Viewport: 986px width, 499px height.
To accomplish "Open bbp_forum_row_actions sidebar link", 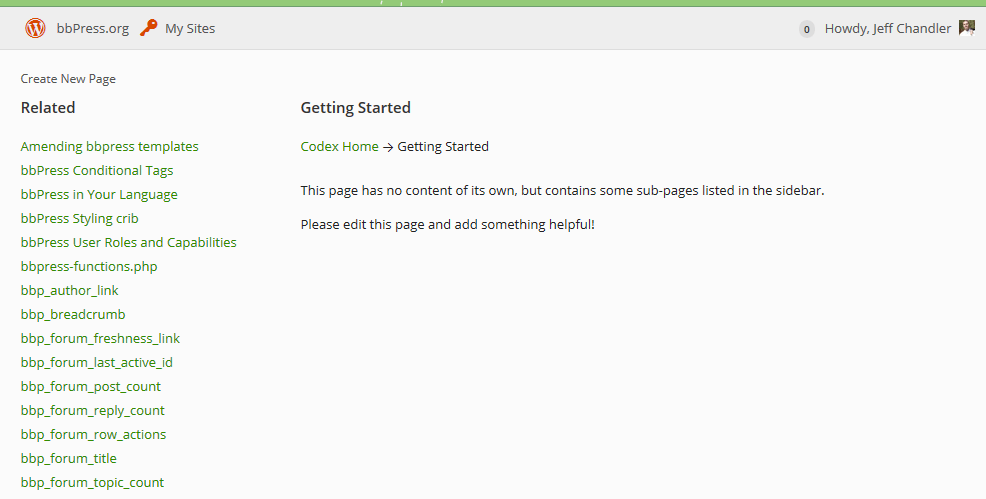I will pos(93,434).
